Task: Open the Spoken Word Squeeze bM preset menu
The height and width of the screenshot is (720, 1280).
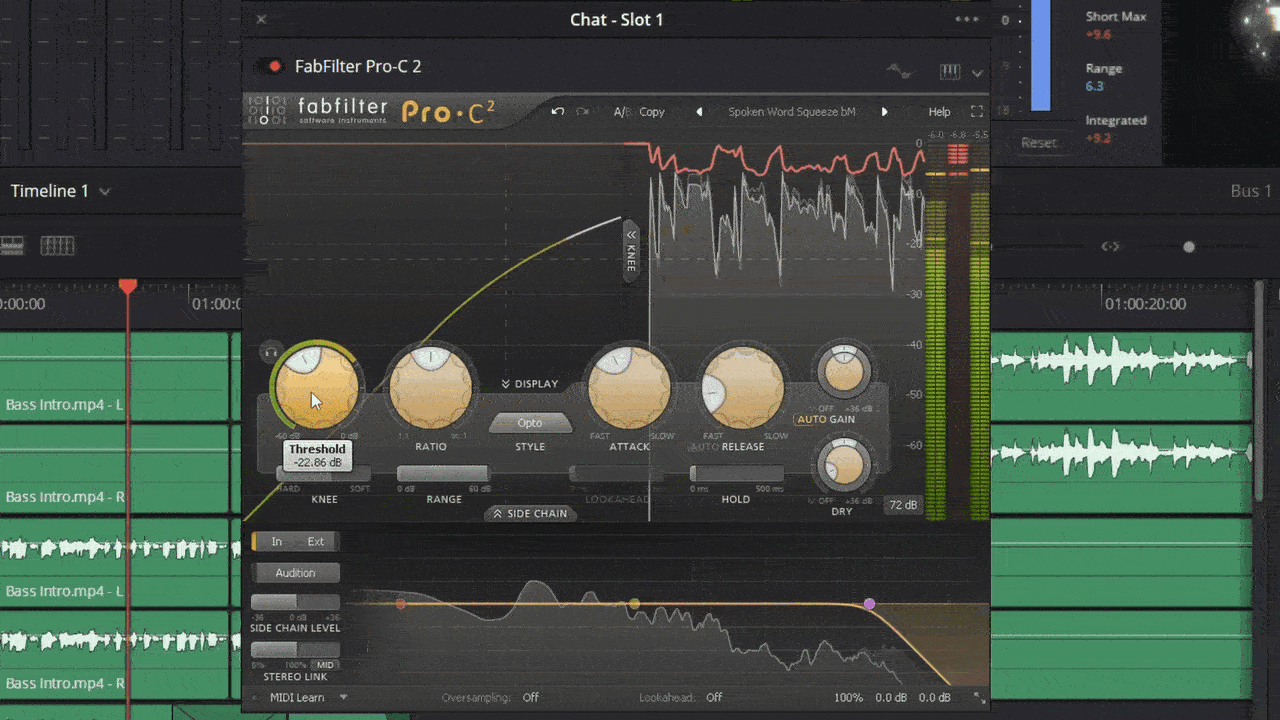Action: [x=792, y=112]
